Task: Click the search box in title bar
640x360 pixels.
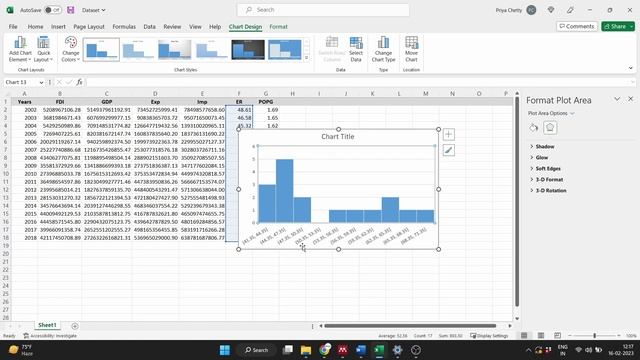Action: click(323, 10)
